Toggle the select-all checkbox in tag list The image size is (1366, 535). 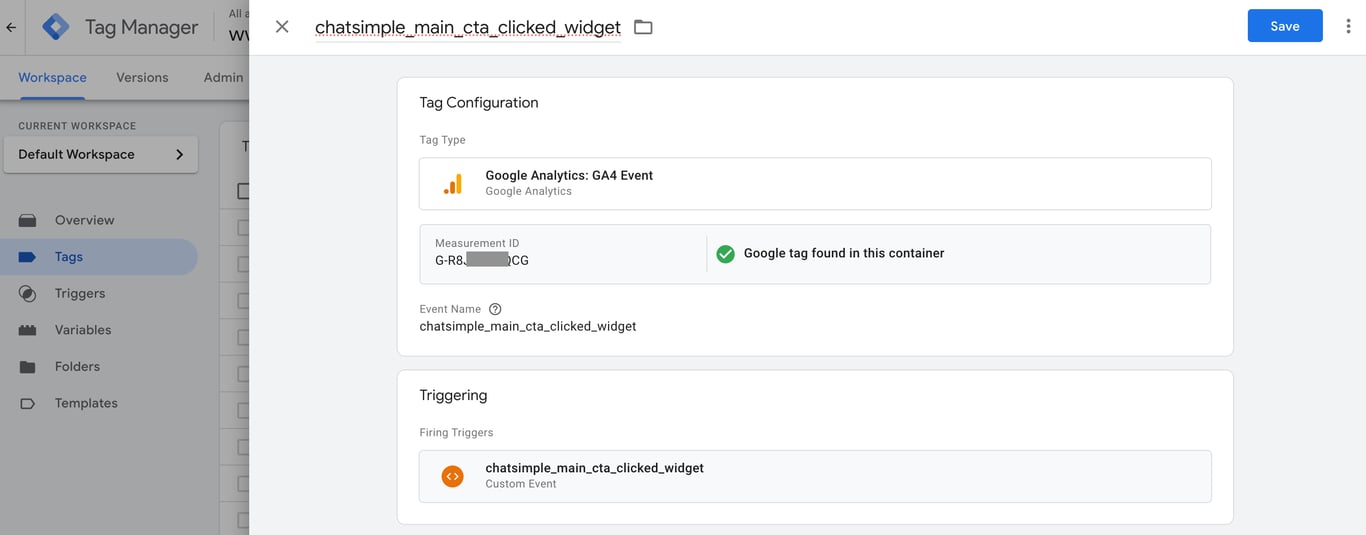pyautogui.click(x=243, y=190)
